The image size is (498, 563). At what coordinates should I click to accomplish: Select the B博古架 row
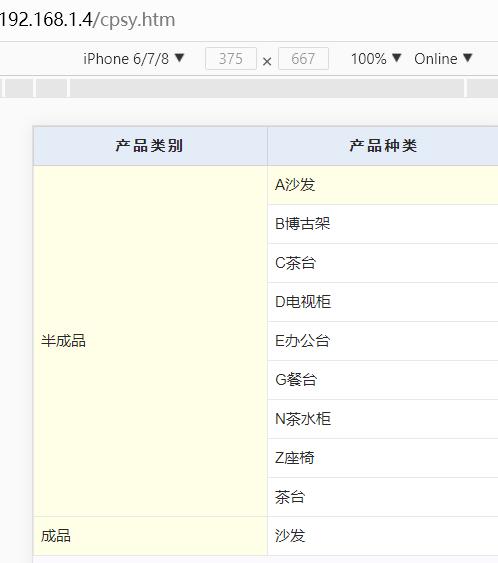pyautogui.click(x=383, y=224)
